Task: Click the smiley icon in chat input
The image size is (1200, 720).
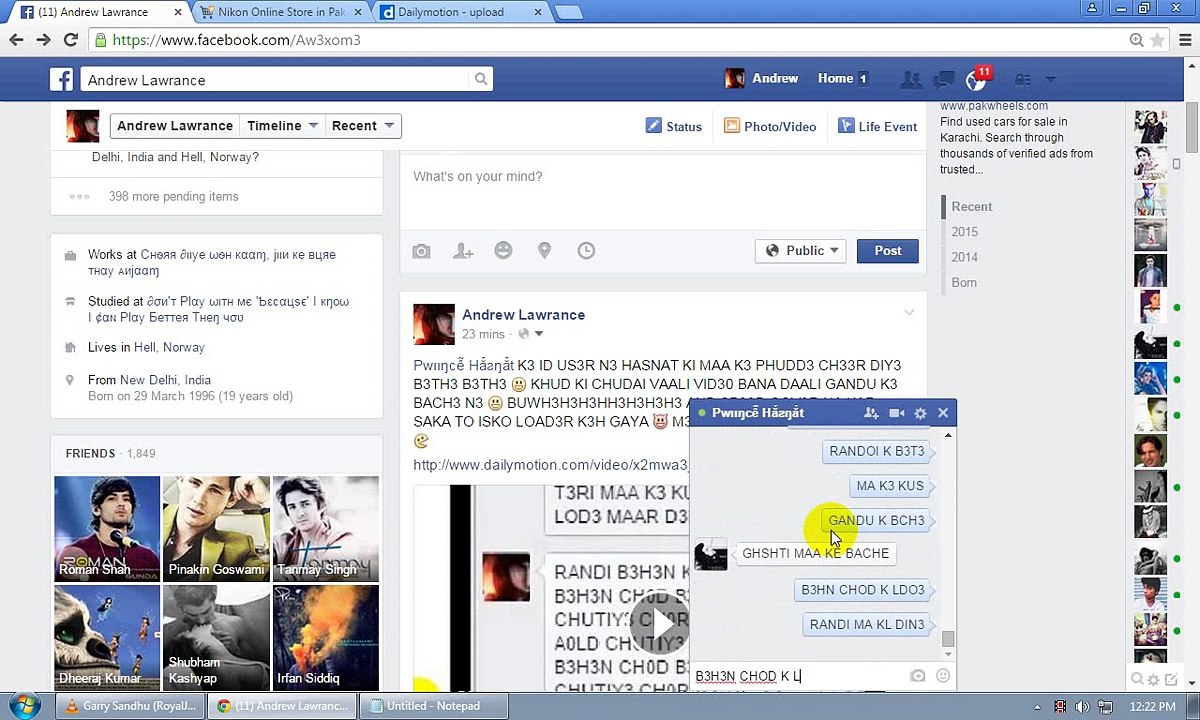Action: click(x=942, y=676)
